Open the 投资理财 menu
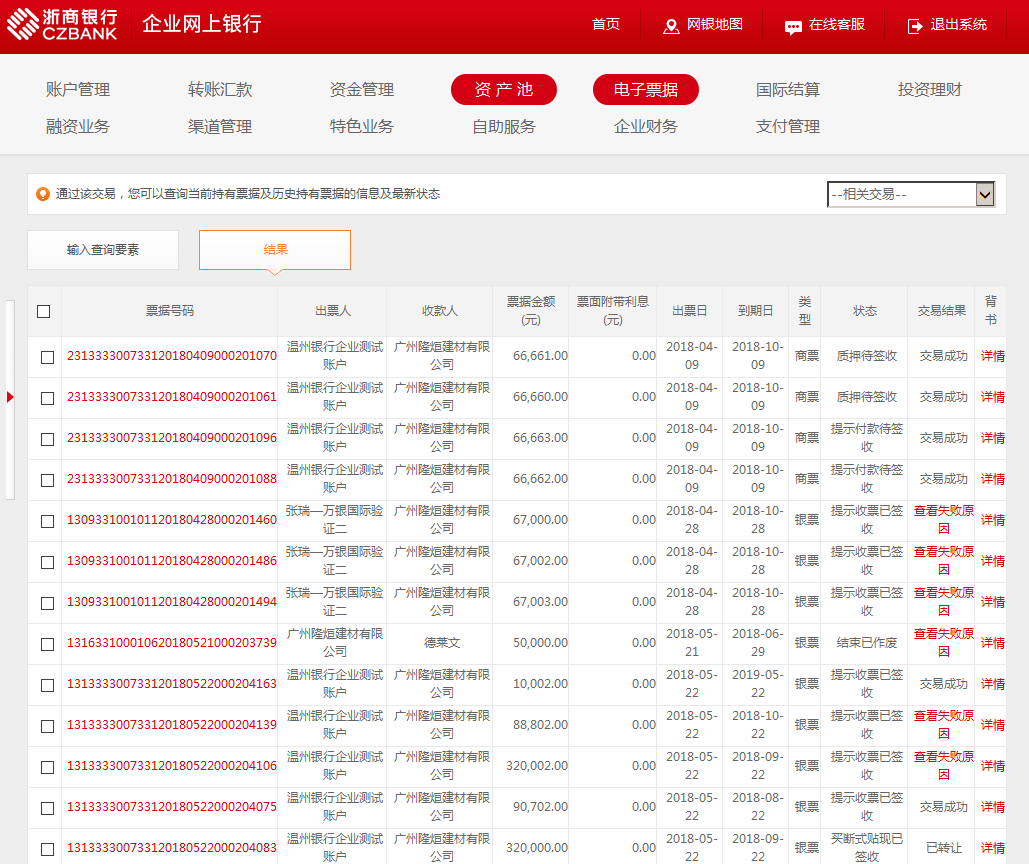Screen dimensions: 1029x864 click(930, 90)
